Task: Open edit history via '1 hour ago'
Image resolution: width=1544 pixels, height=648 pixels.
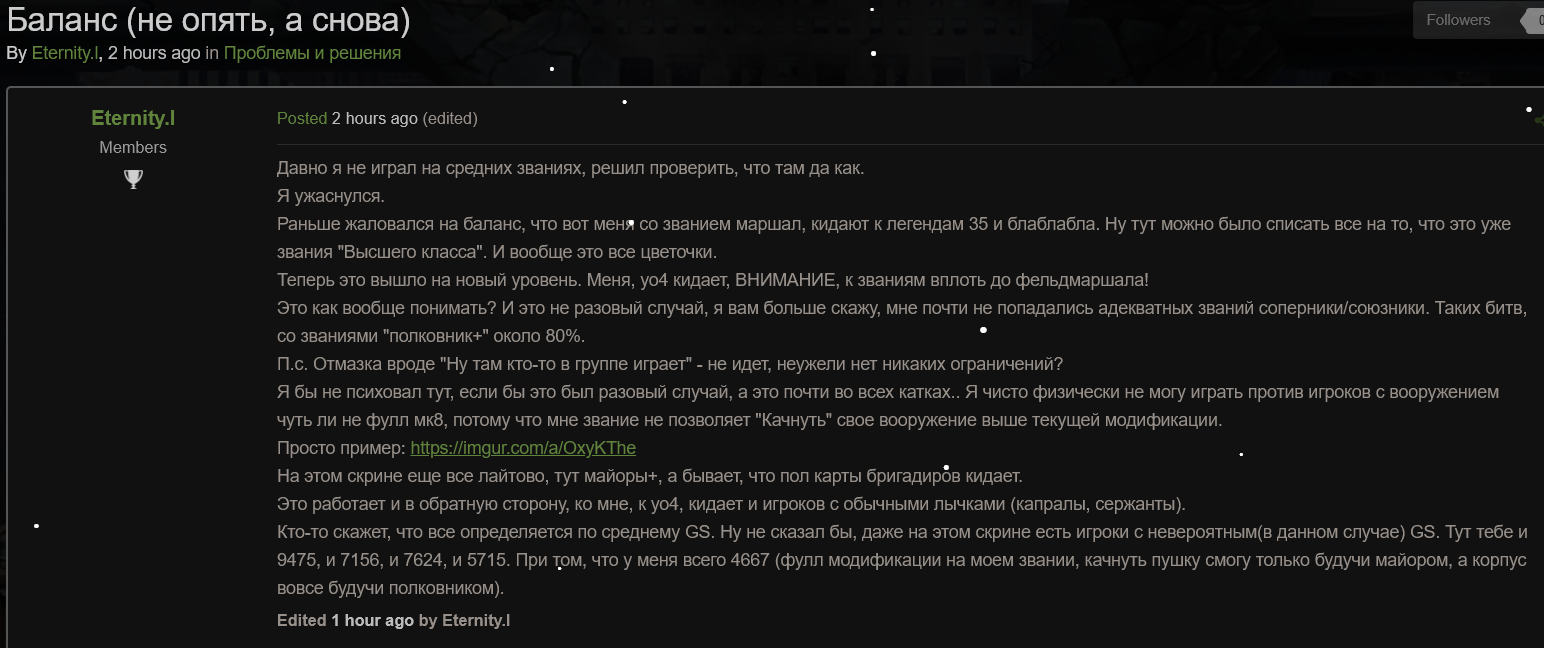Action: point(371,620)
